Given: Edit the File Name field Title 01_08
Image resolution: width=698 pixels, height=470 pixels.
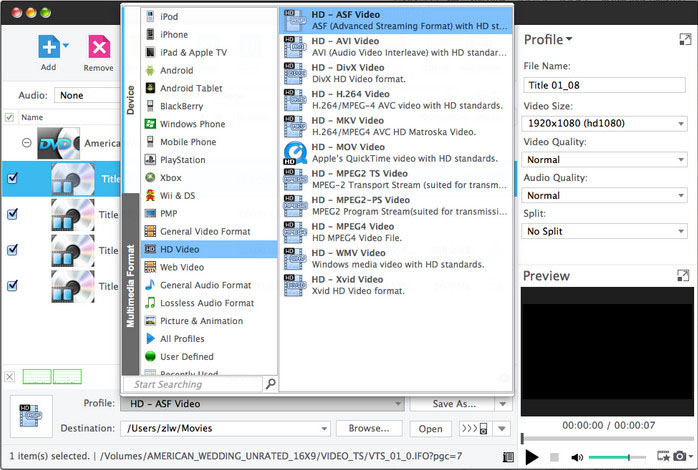Looking at the screenshot, I should (x=605, y=85).
